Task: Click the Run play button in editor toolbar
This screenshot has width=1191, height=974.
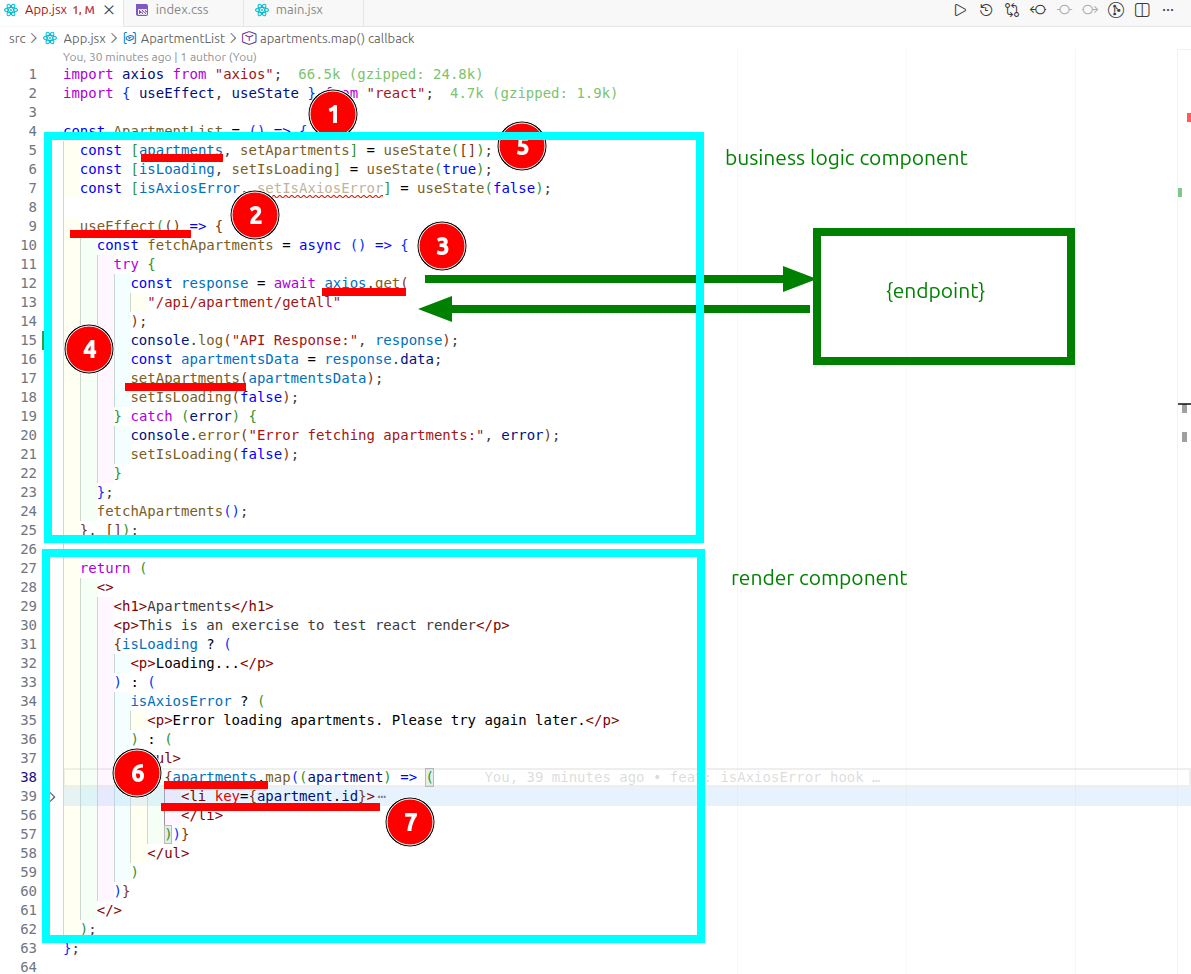Action: pyautogui.click(x=960, y=10)
